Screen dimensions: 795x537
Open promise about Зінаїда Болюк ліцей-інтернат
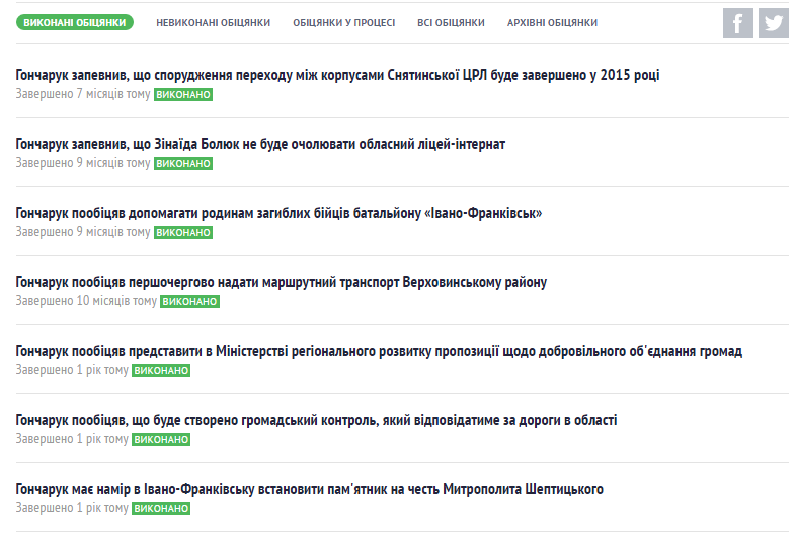pyautogui.click(x=260, y=144)
